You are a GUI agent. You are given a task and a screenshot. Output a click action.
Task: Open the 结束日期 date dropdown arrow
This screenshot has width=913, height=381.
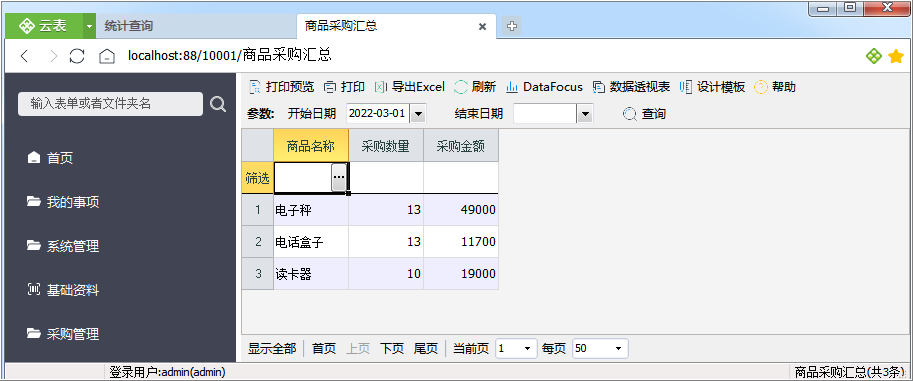point(585,114)
